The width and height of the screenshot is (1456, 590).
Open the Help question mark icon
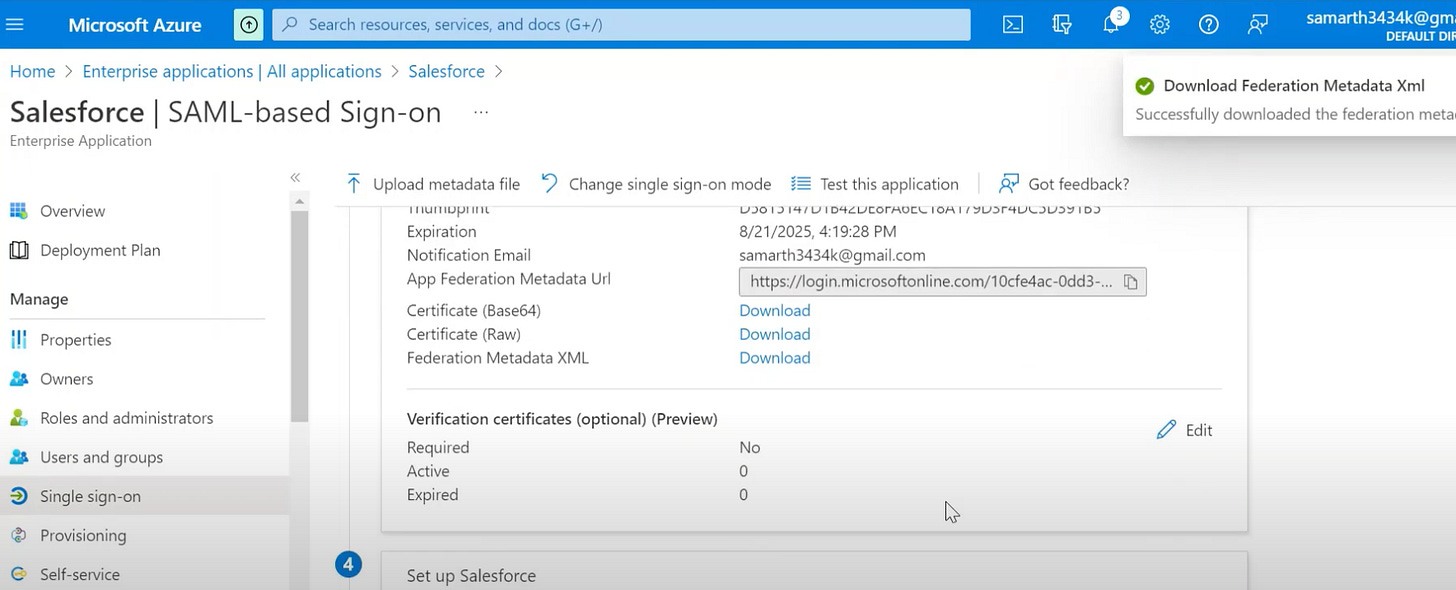[1209, 25]
